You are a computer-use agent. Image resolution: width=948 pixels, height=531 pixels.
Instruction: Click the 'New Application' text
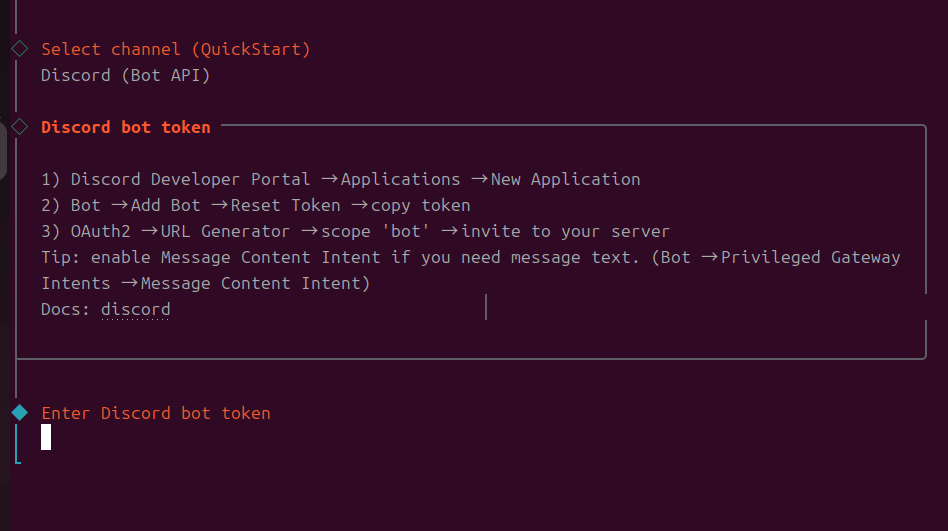(566, 180)
